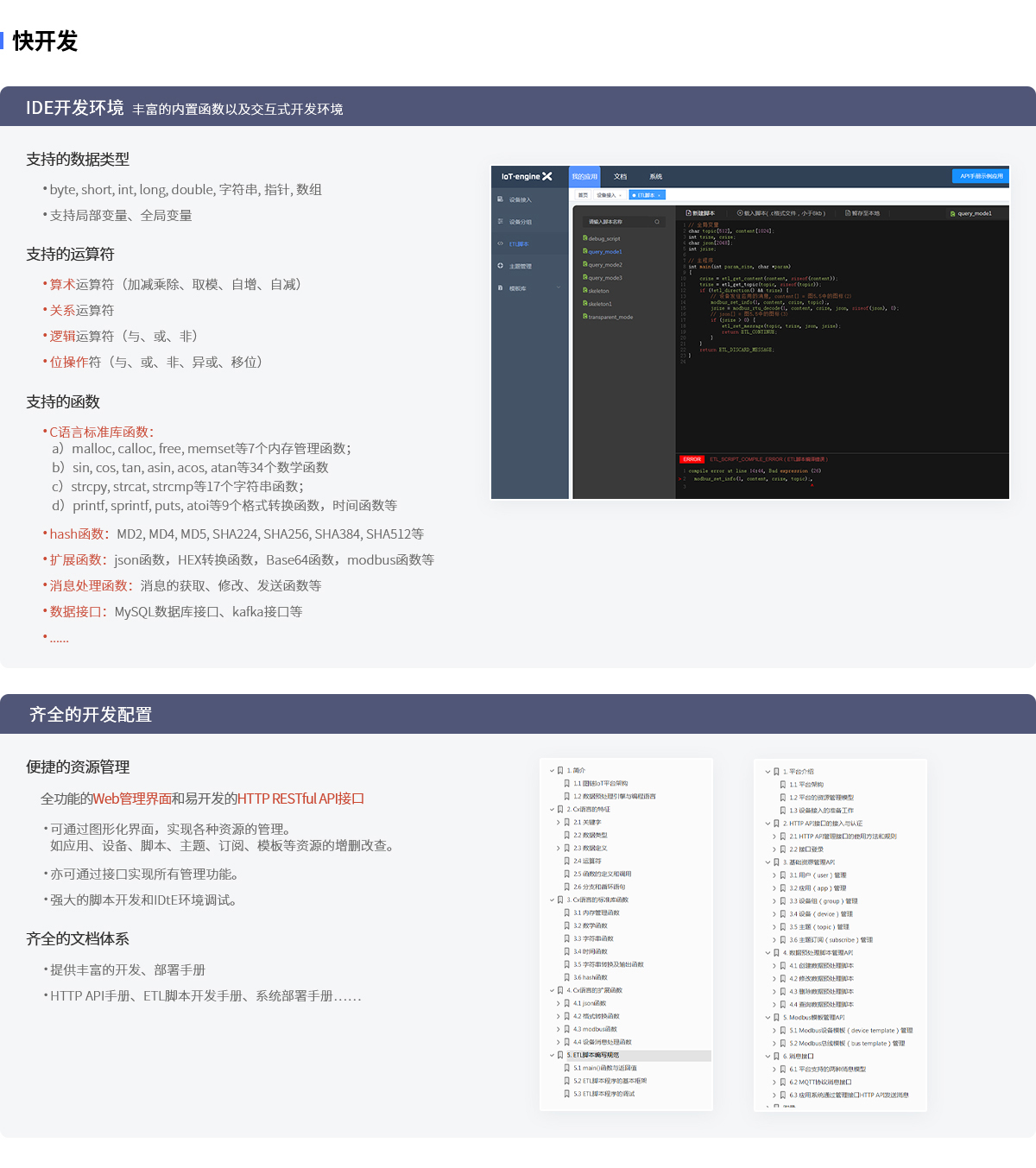Screen dimensions: 1036x1168
Task: Click bookmark icon for 2.2 数据类型
Action: click(567, 836)
